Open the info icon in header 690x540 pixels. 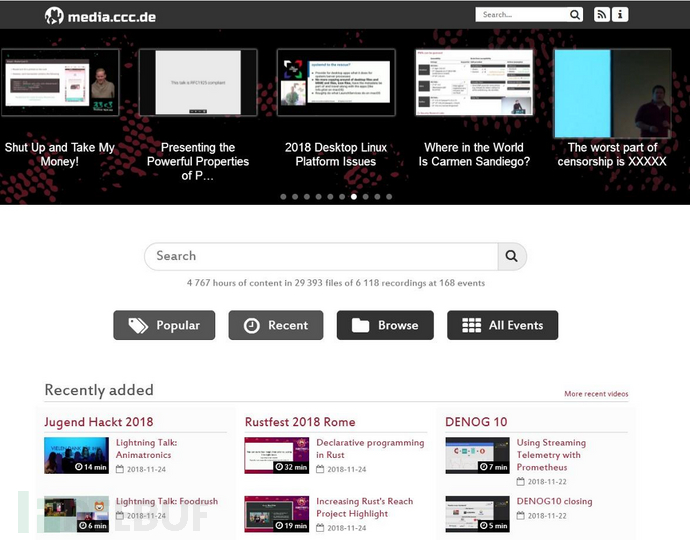(620, 15)
